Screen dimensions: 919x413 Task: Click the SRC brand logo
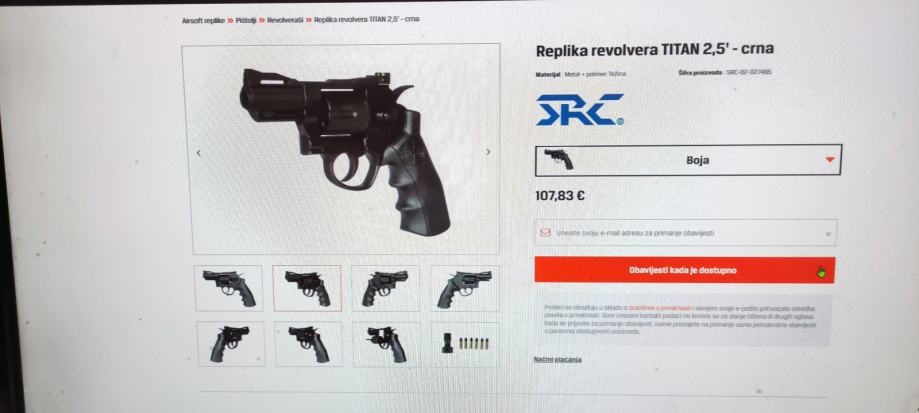pos(580,110)
